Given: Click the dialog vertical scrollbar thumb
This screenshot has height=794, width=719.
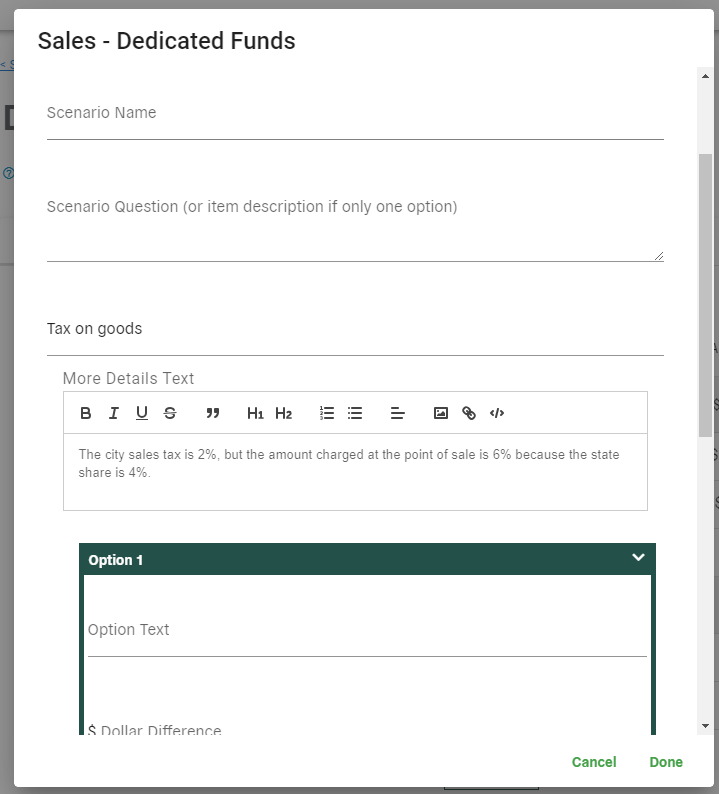Looking at the screenshot, I should pyautogui.click(x=705, y=295).
